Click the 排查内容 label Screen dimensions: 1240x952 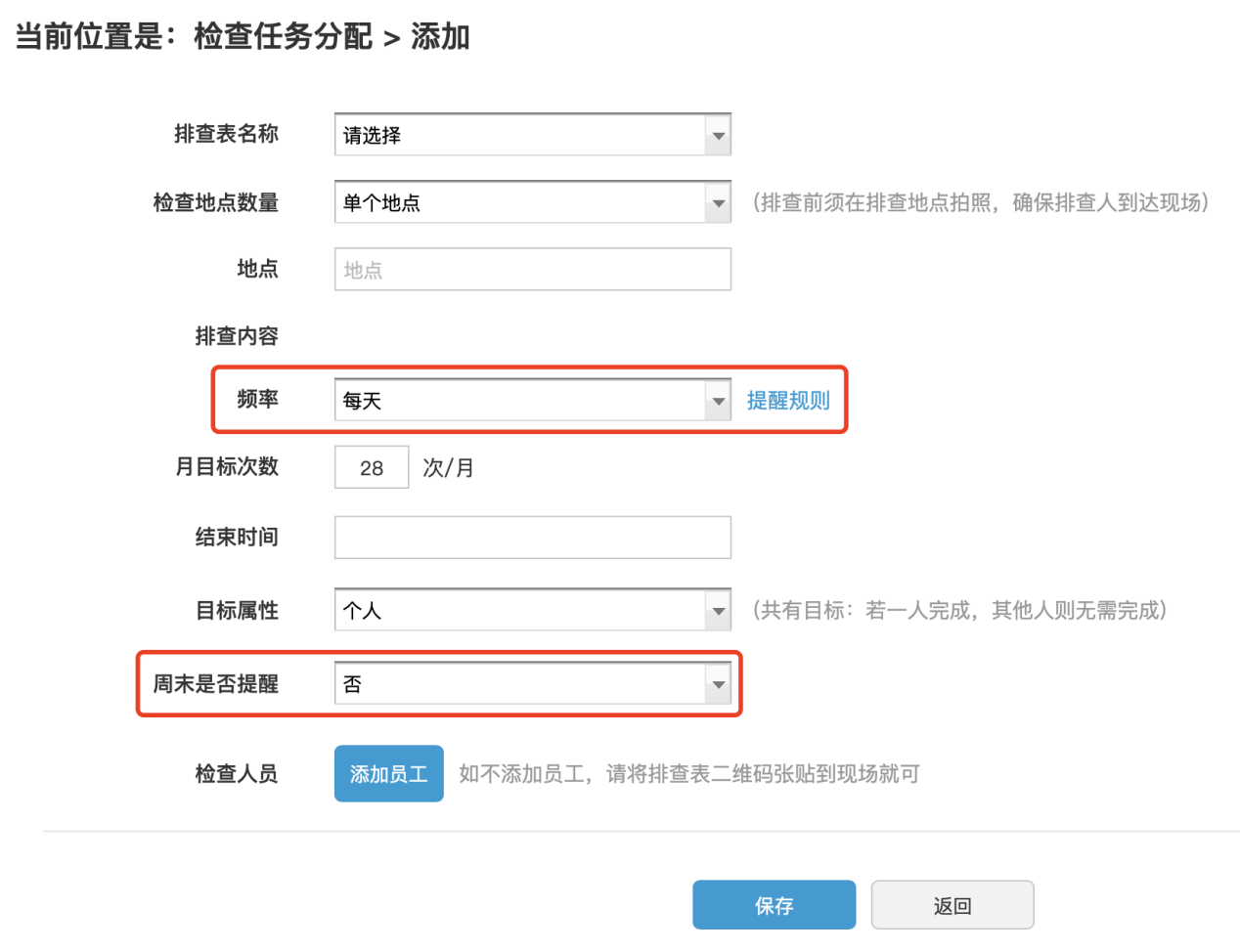pyautogui.click(x=237, y=336)
